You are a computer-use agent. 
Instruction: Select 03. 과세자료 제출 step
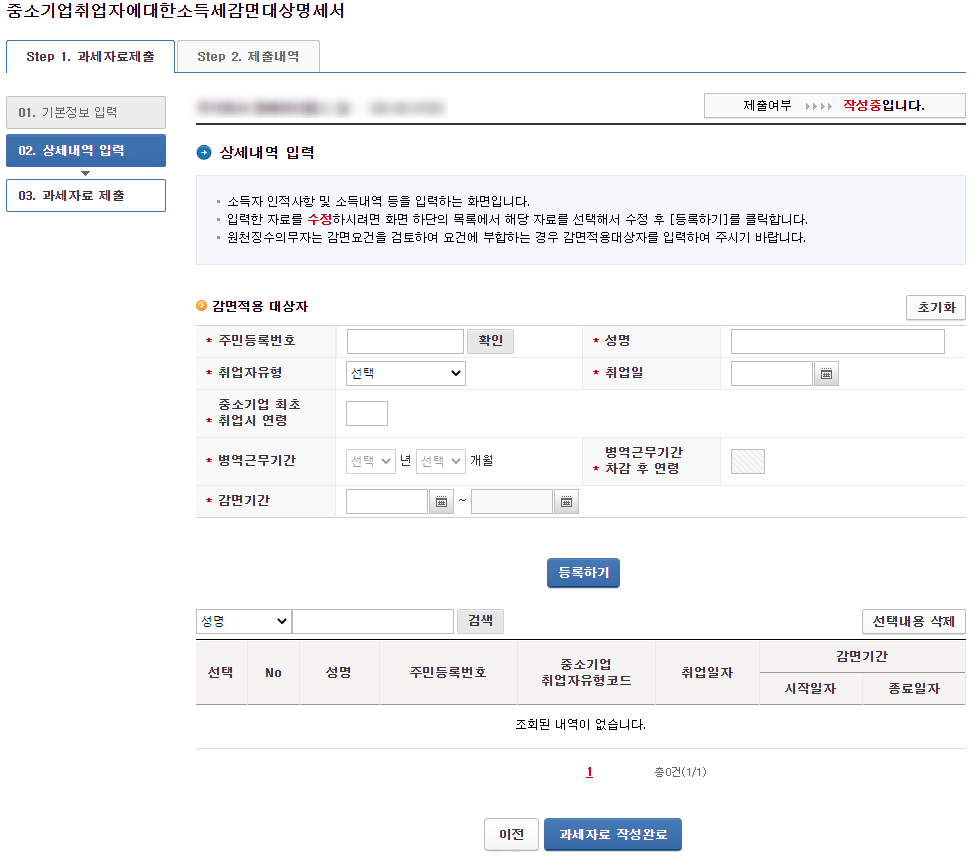click(x=86, y=196)
